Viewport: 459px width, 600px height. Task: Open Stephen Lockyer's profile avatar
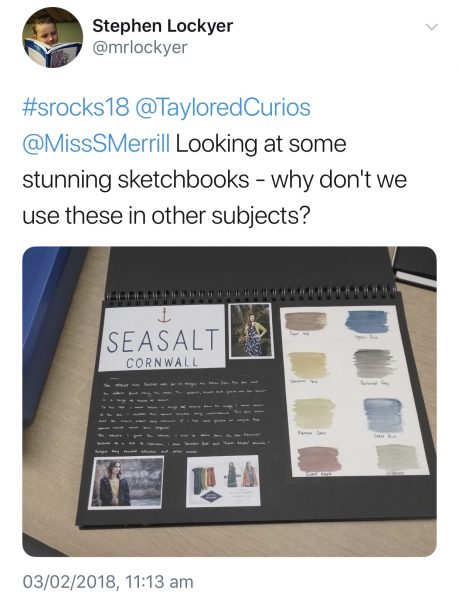click(53, 37)
